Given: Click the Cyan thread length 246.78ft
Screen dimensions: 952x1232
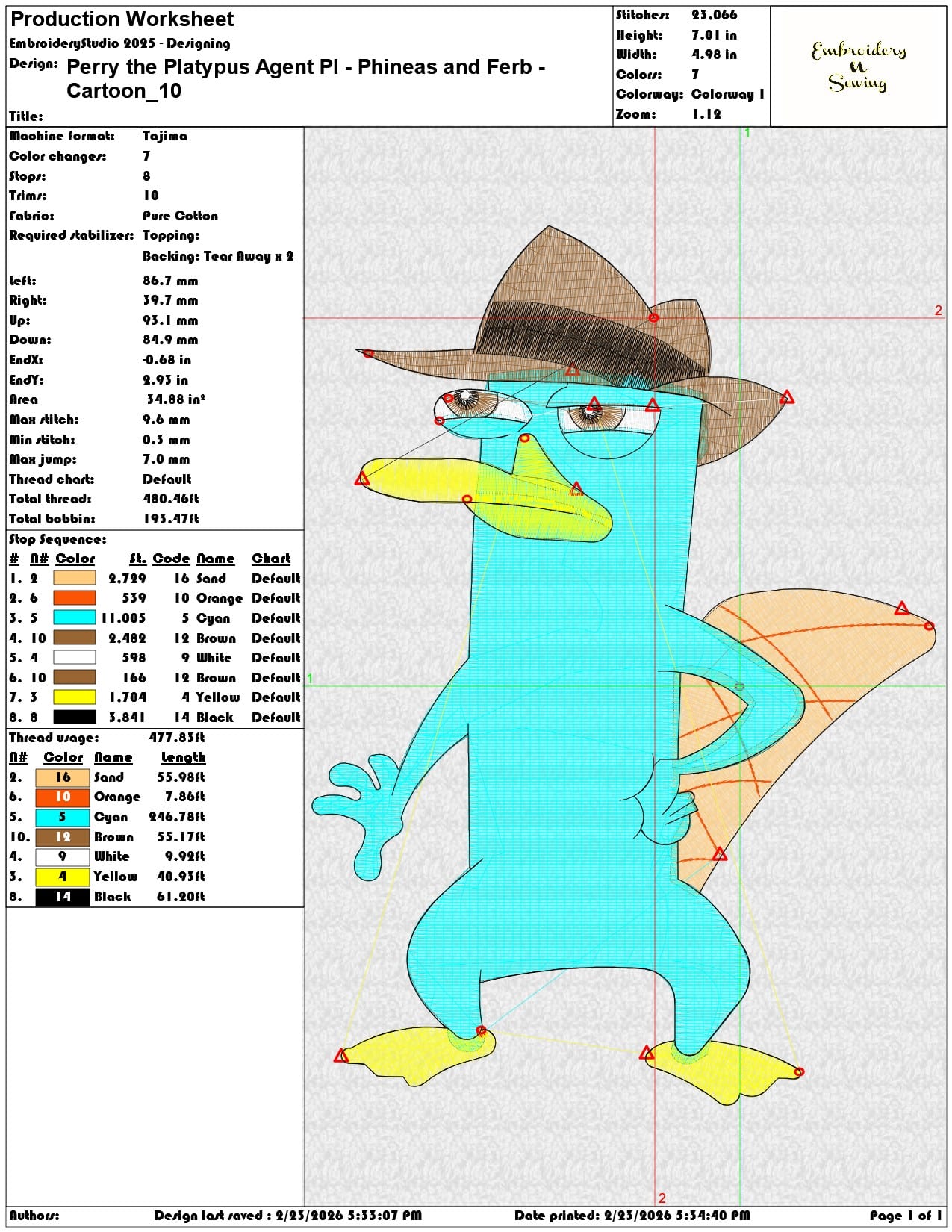Looking at the screenshot, I should (x=177, y=817).
